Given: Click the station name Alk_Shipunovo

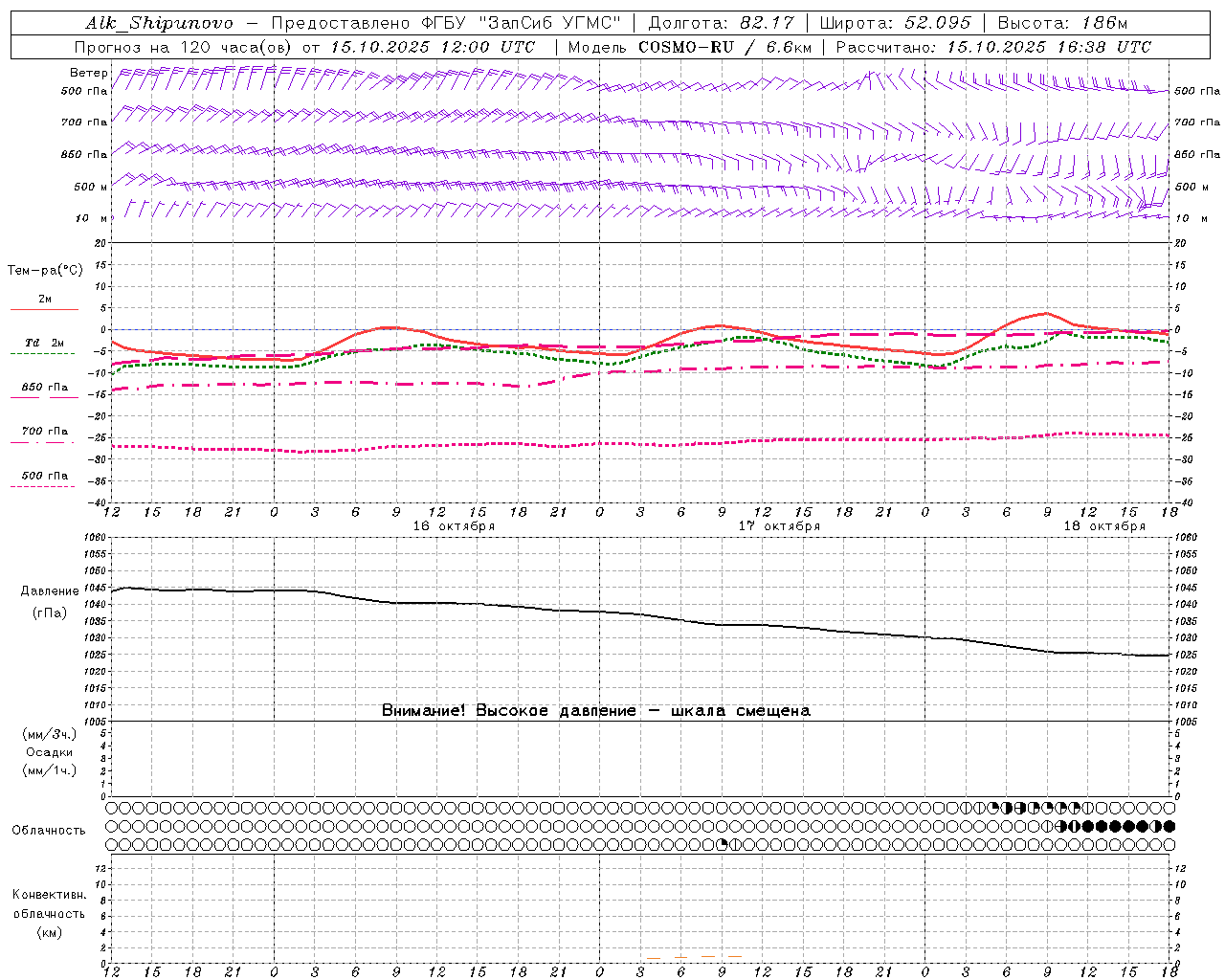Looking at the screenshot, I should pos(160,23).
